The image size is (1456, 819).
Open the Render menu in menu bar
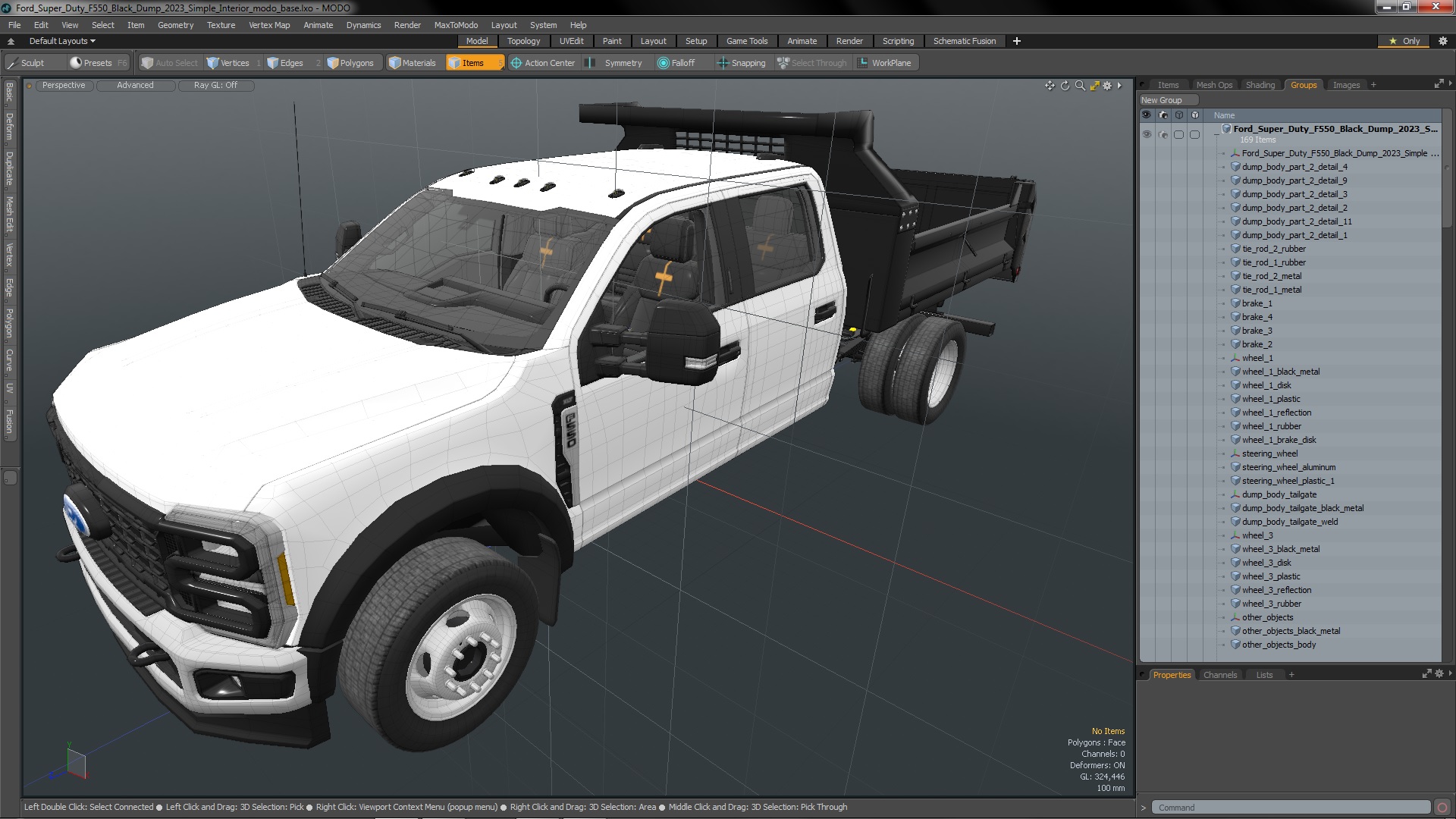[x=407, y=25]
